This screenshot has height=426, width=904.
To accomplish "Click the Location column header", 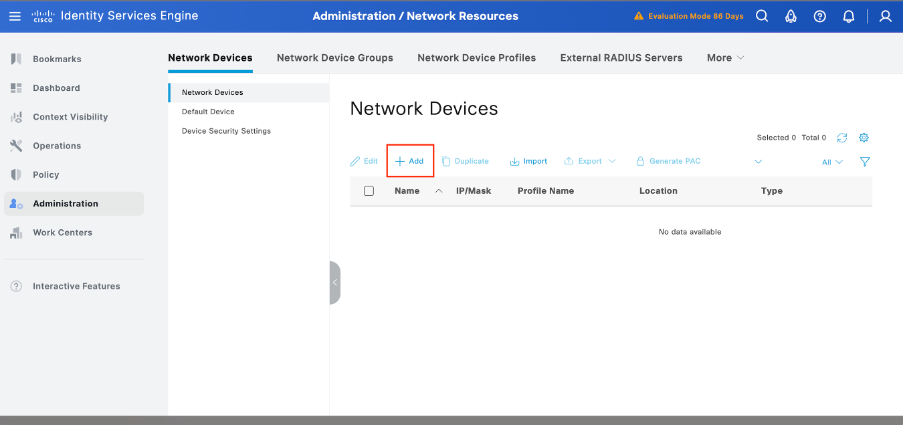I will click(x=658, y=191).
